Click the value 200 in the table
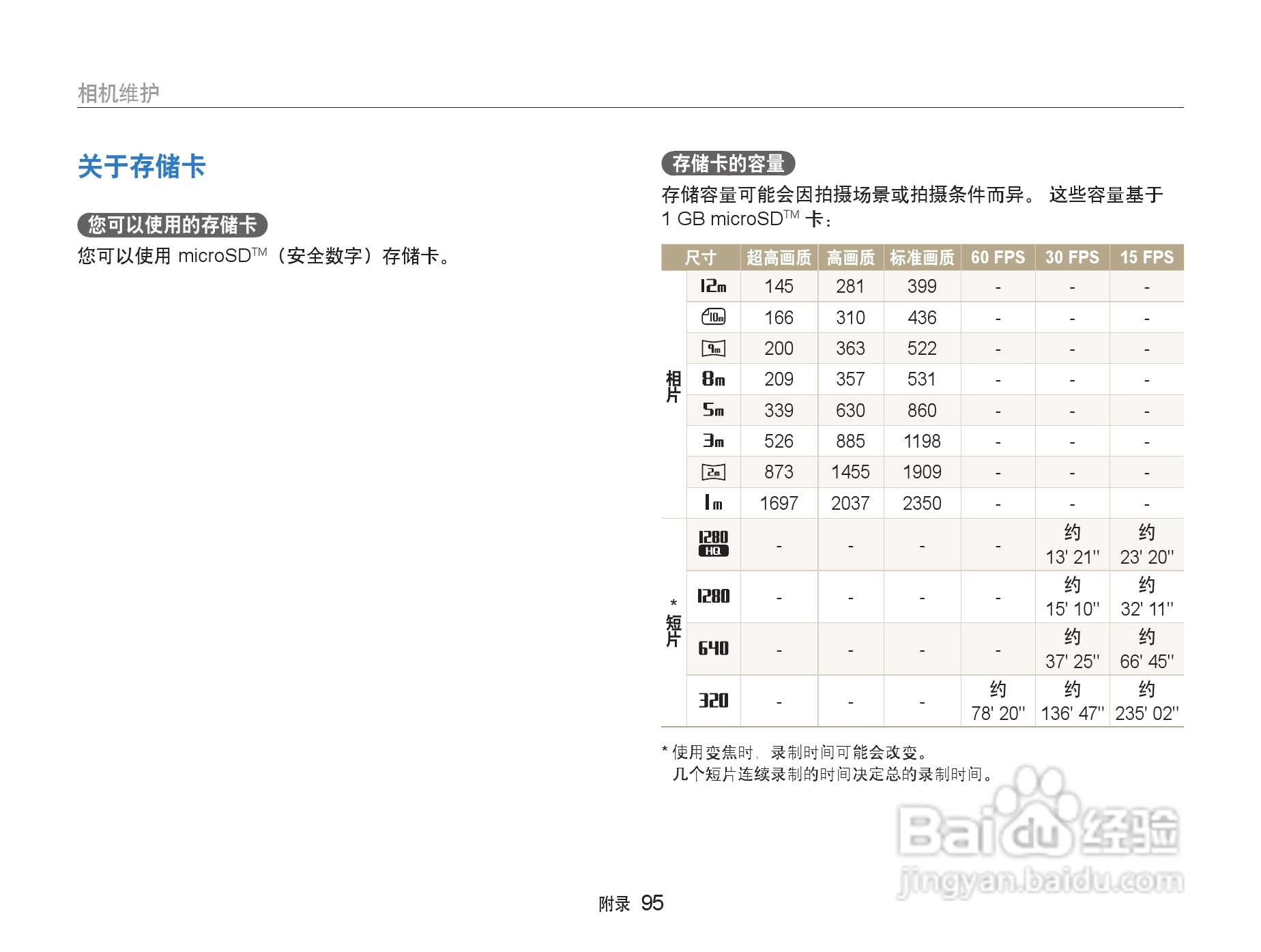1261x952 pixels. pyautogui.click(x=779, y=349)
